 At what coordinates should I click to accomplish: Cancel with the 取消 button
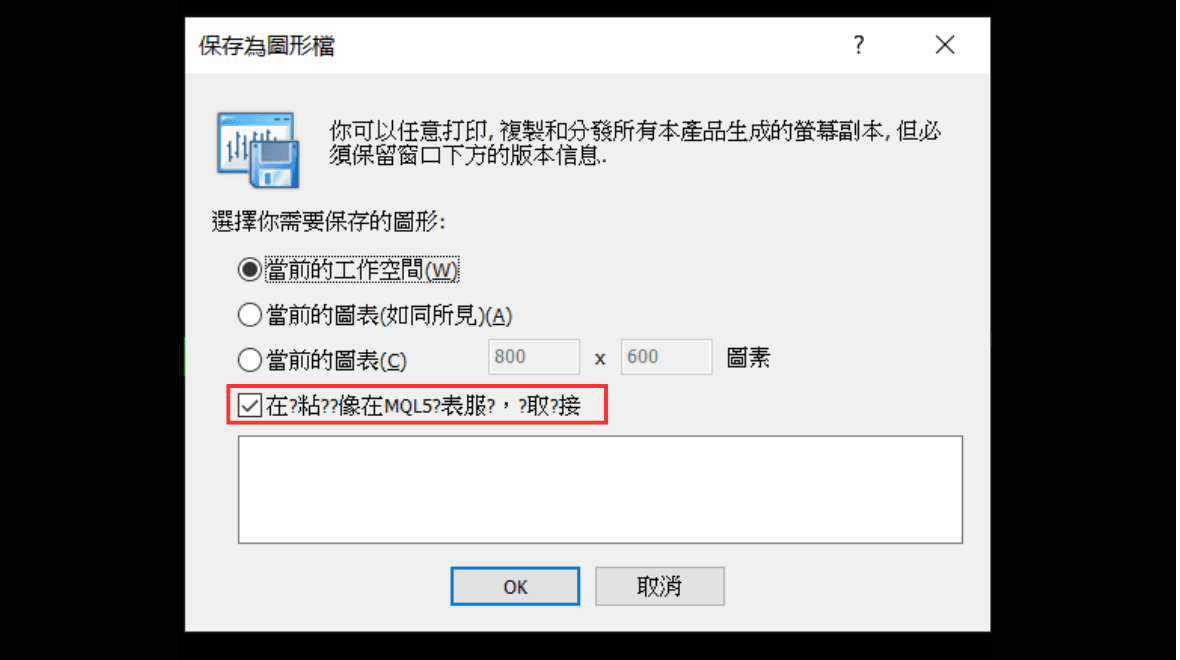tap(659, 586)
